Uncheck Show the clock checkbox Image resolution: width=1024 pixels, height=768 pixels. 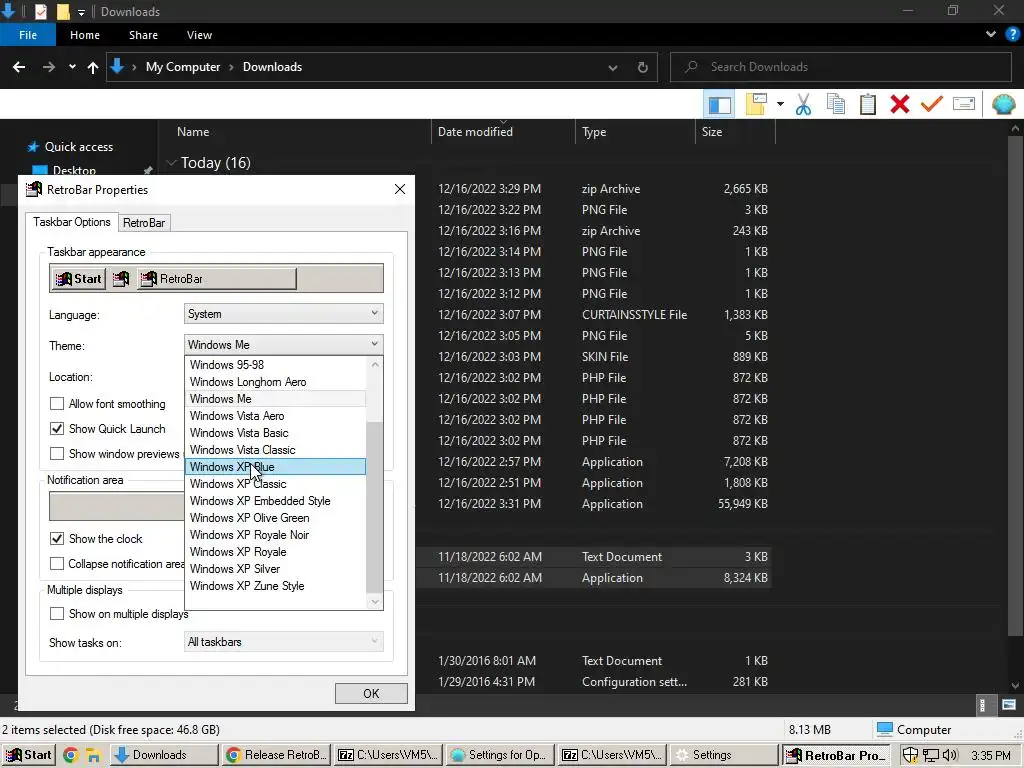(x=57, y=538)
